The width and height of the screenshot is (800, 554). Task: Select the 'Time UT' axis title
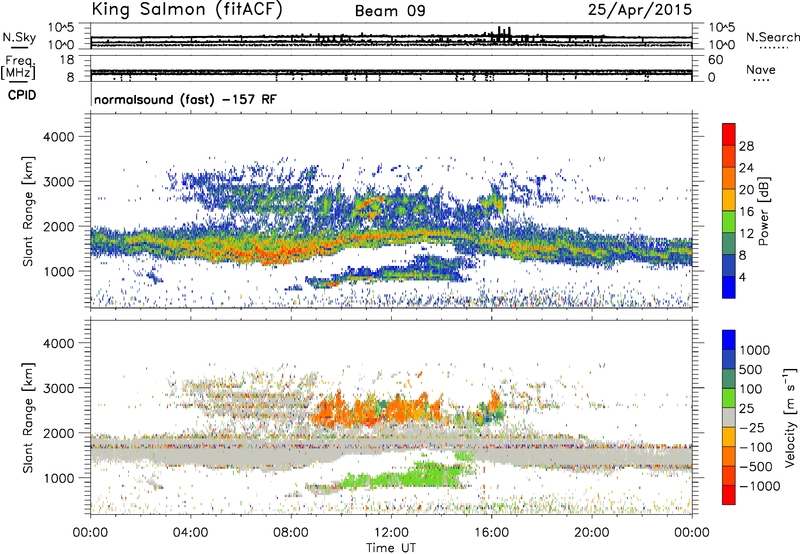pos(391,548)
